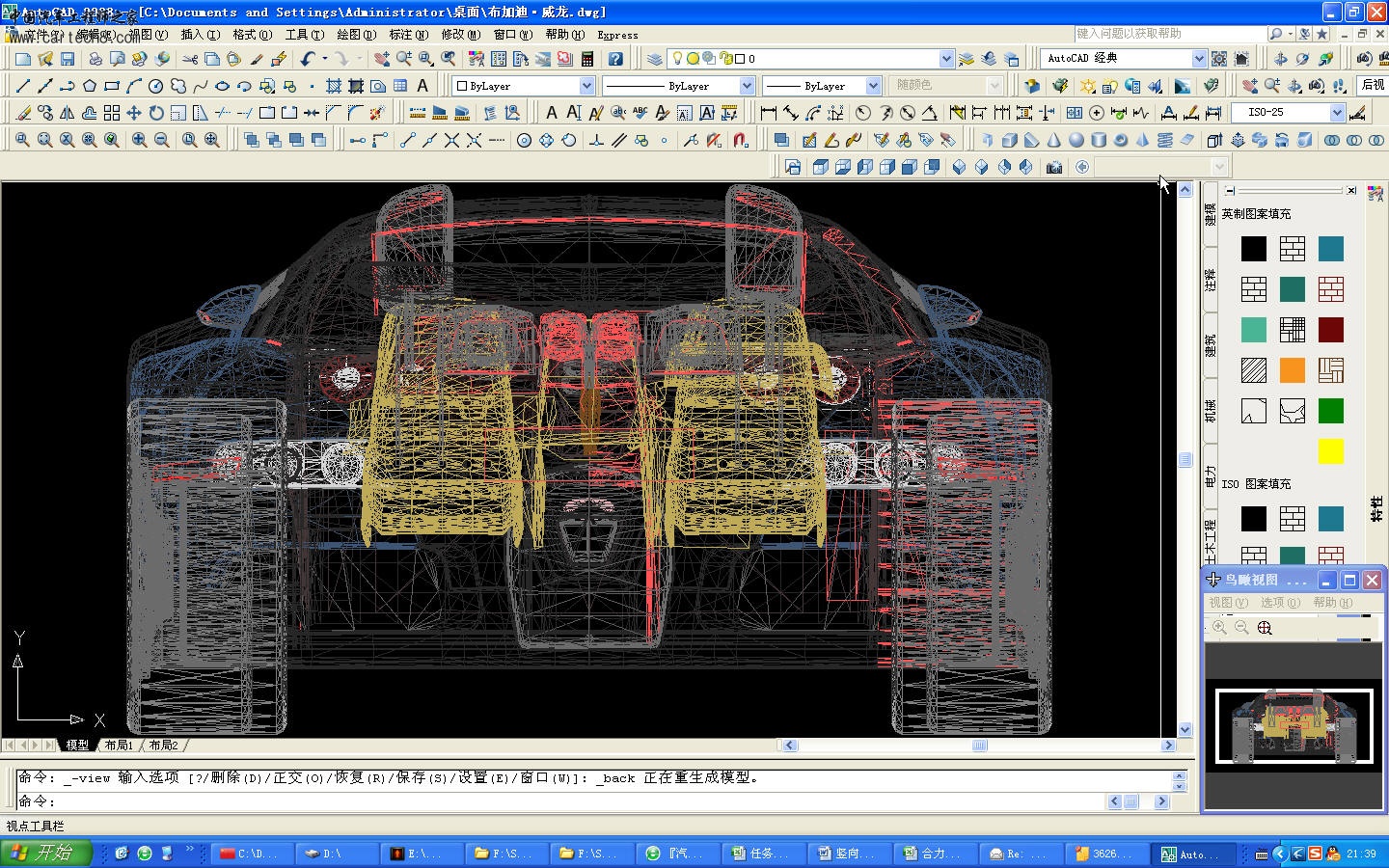
Task: Click the Zoom In magnifier icon
Action: click(x=140, y=140)
